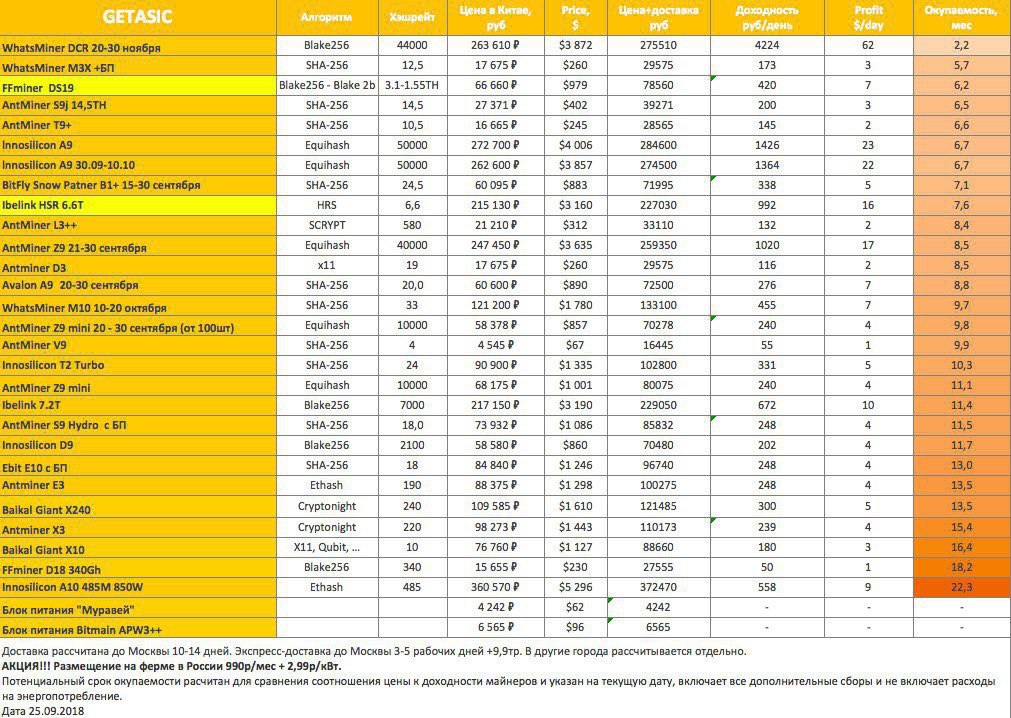Select the "HRS" algorithm cell
Image resolution: width=1011 pixels, height=718 pixels.
point(327,205)
